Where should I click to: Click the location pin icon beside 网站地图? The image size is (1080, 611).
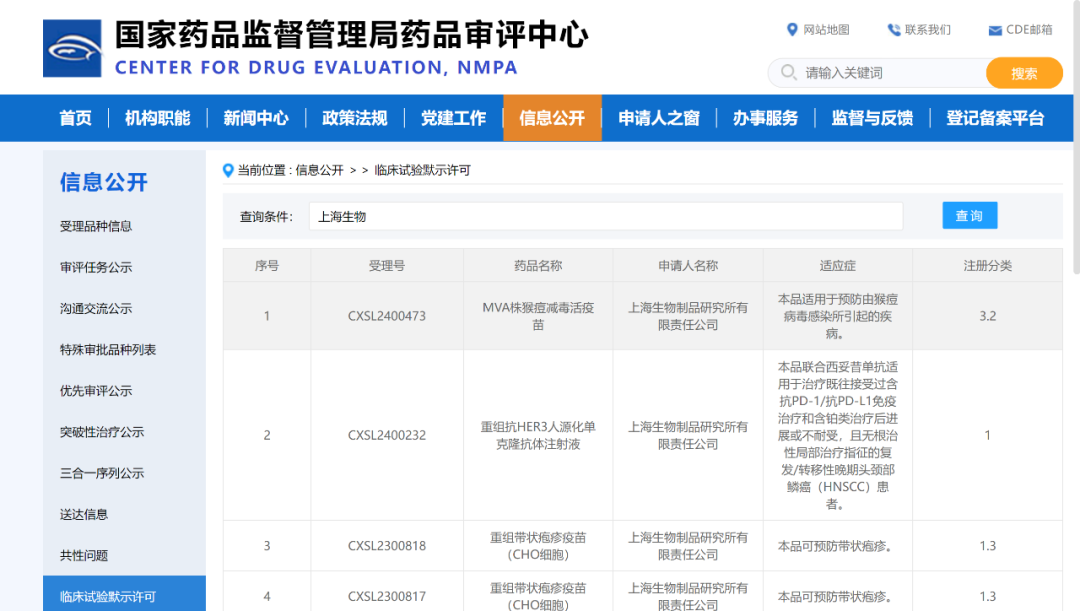click(793, 30)
